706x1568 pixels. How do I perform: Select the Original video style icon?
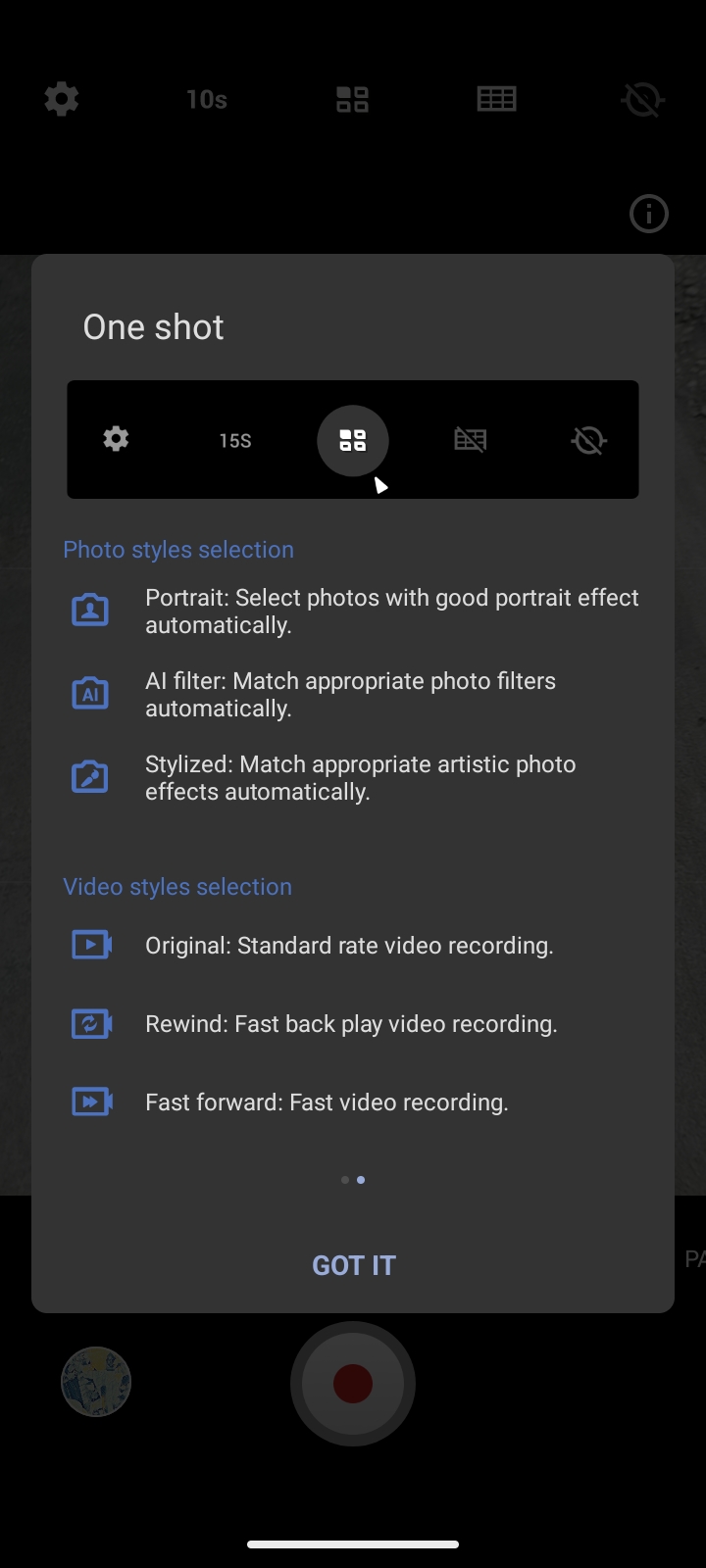[92, 945]
